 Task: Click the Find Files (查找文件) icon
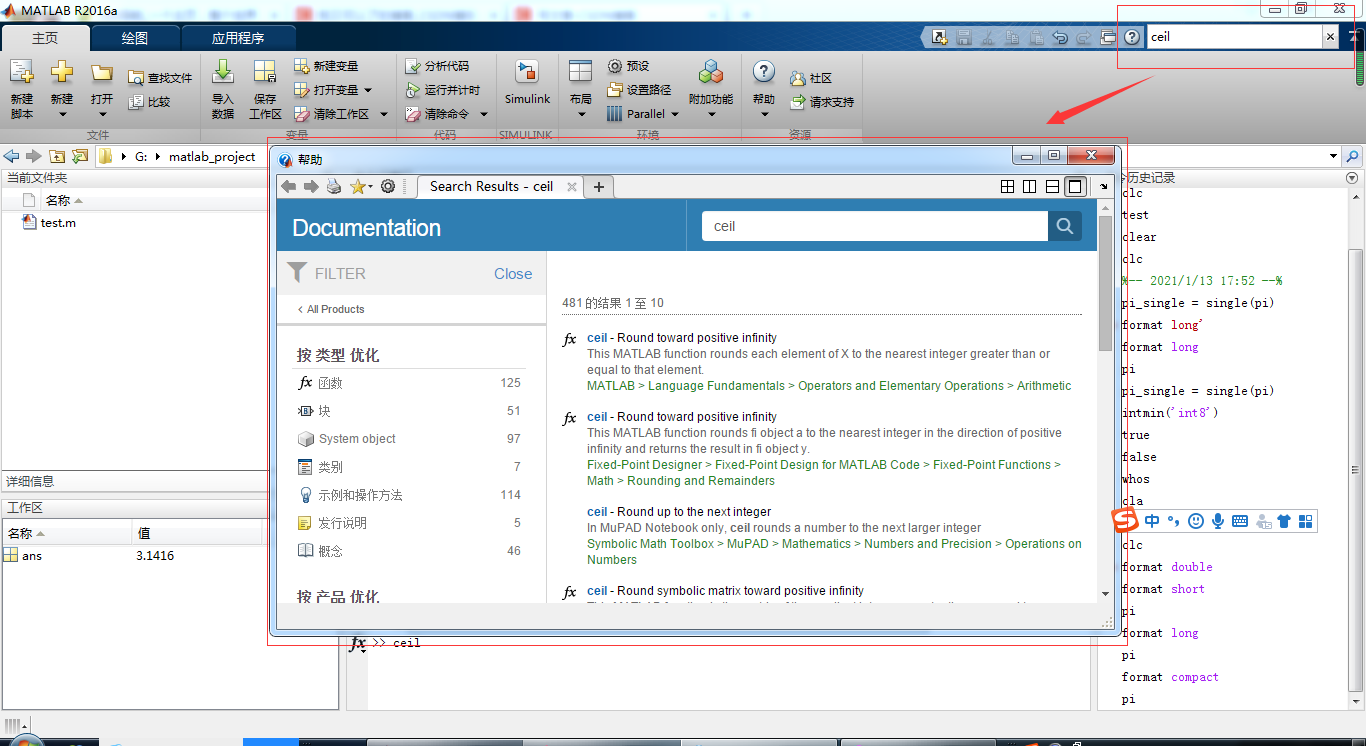(x=136, y=78)
